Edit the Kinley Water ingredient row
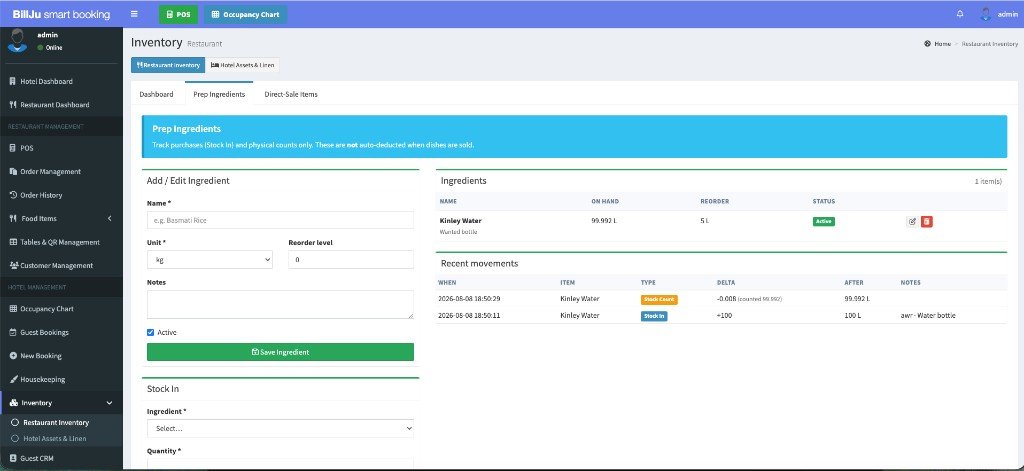This screenshot has height=471, width=1024. tap(912, 221)
